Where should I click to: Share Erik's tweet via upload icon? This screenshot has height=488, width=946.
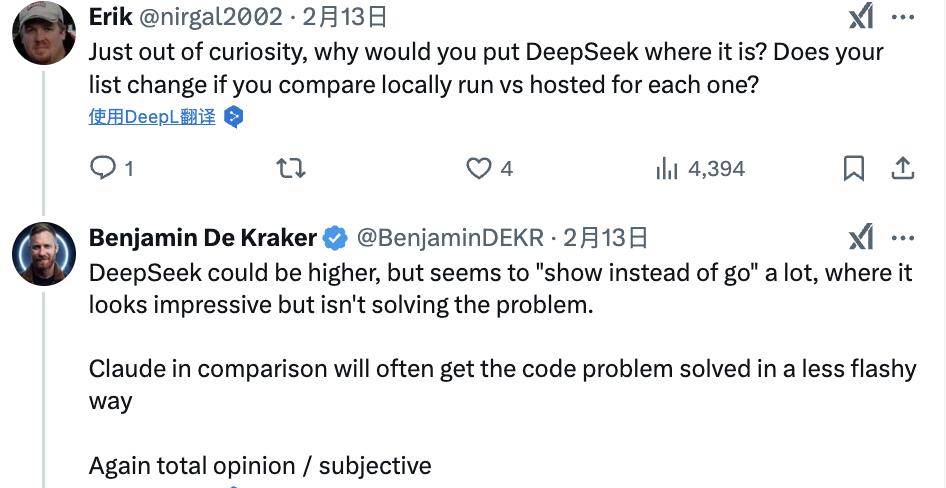pyautogui.click(x=903, y=168)
